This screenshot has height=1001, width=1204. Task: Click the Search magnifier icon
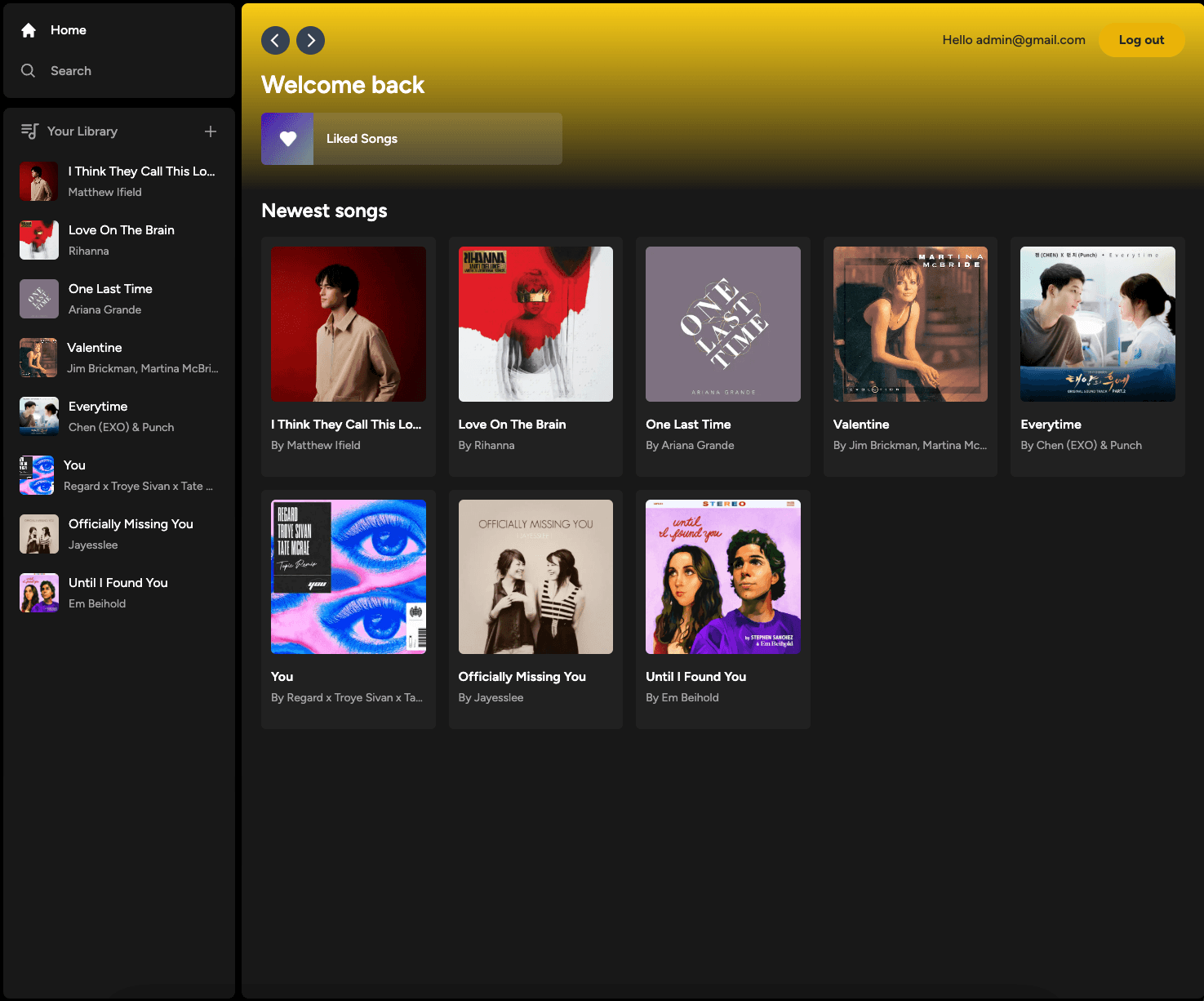point(29,71)
